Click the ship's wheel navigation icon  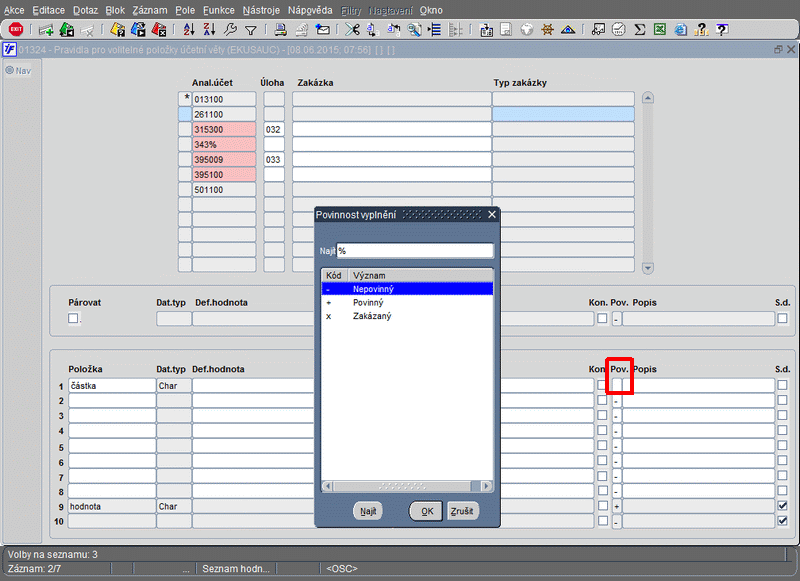point(547,30)
